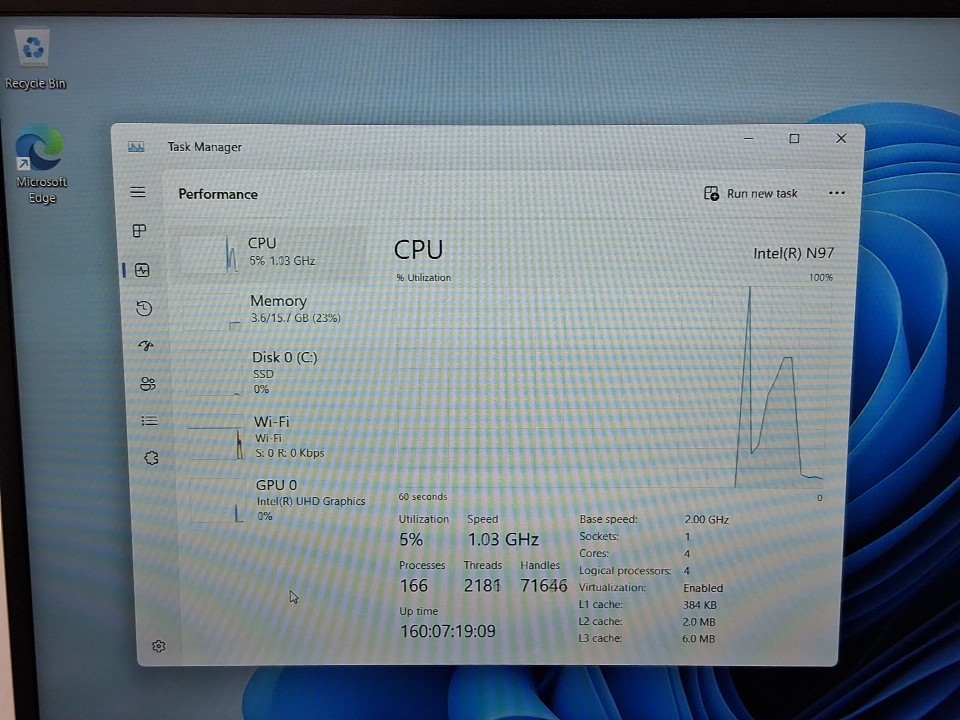Go to the Startup apps icon

point(146,346)
